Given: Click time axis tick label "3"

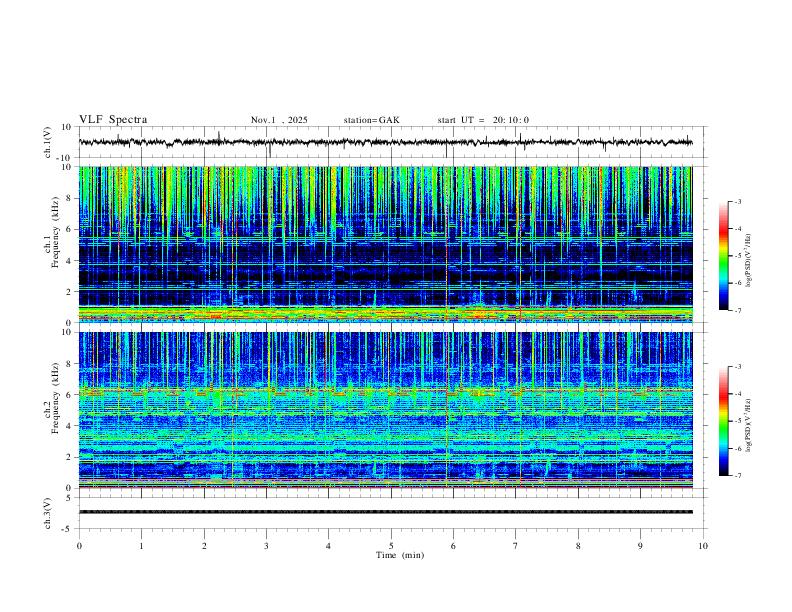Looking at the screenshot, I should tap(266, 546).
